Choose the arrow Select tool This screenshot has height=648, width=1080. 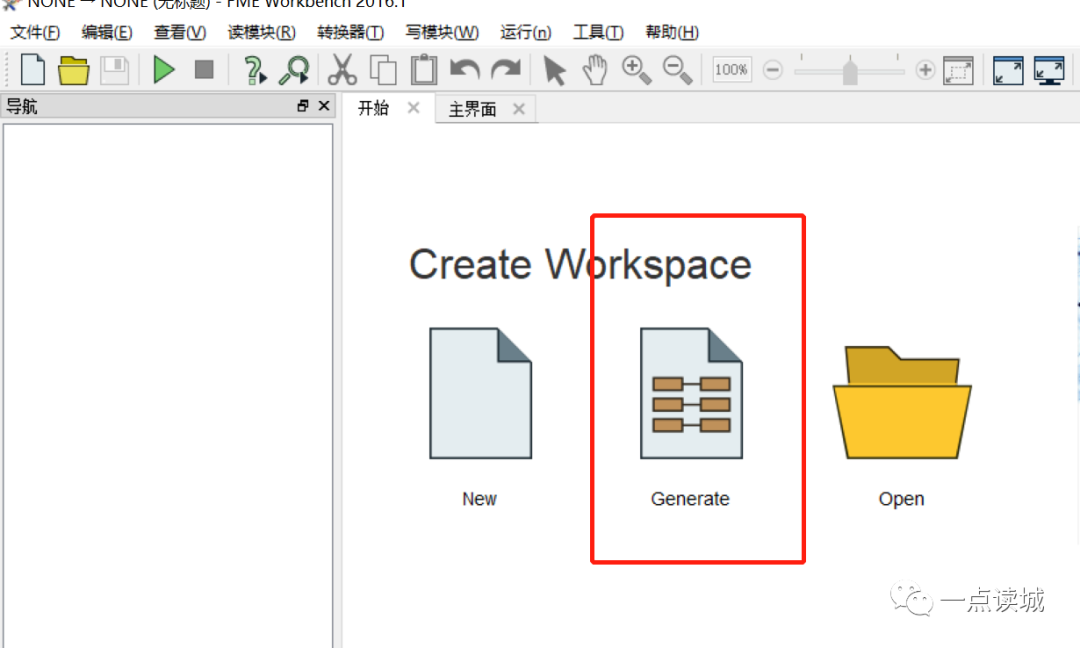pyautogui.click(x=554, y=70)
